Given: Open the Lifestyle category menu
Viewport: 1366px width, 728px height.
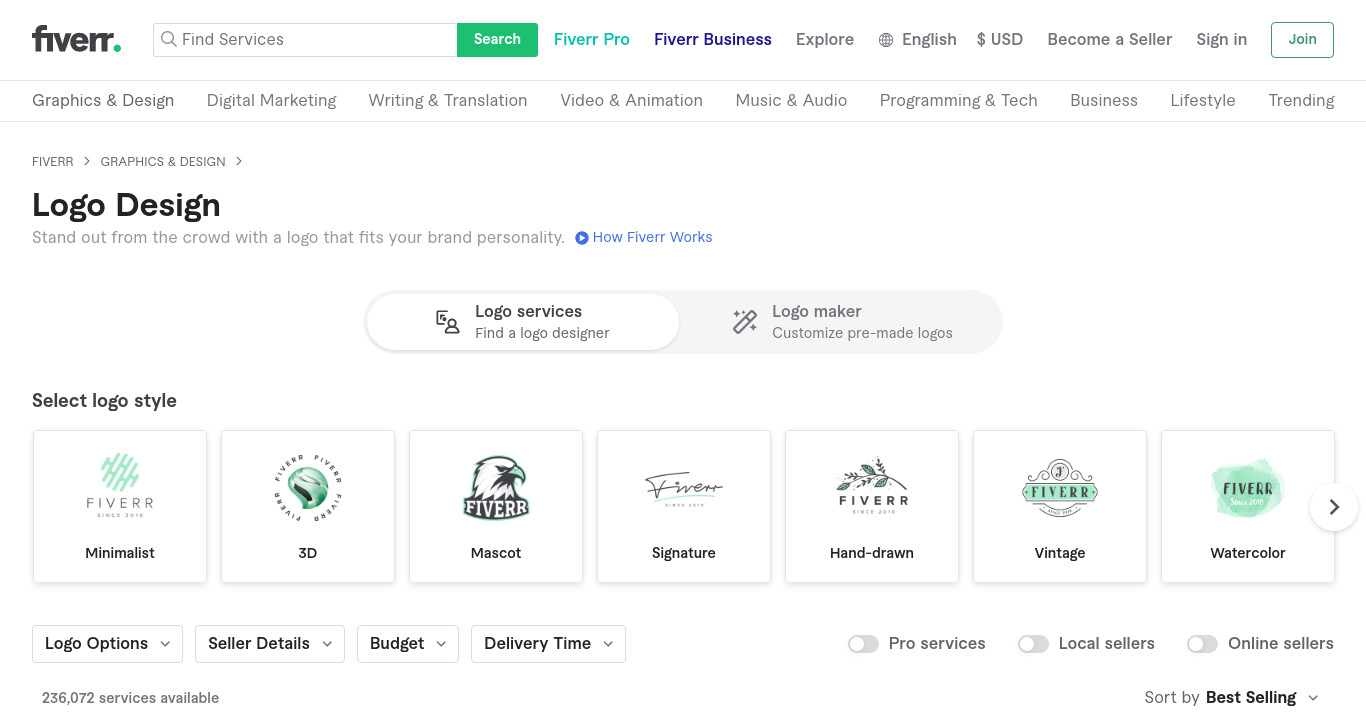Looking at the screenshot, I should pyautogui.click(x=1203, y=101).
